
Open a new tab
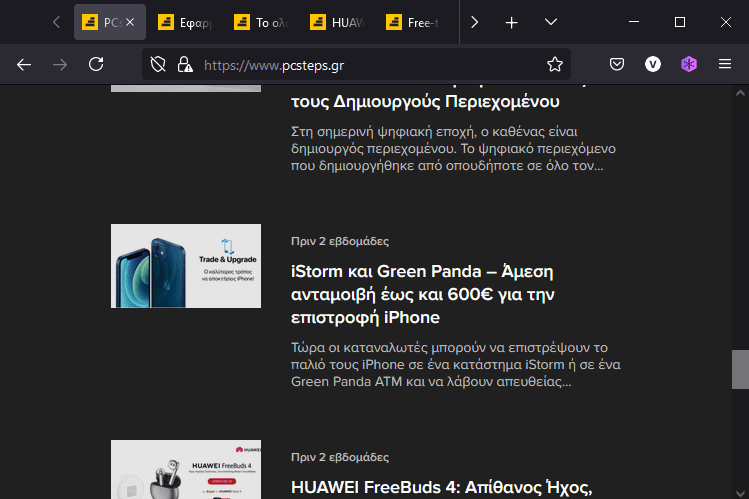coord(512,22)
